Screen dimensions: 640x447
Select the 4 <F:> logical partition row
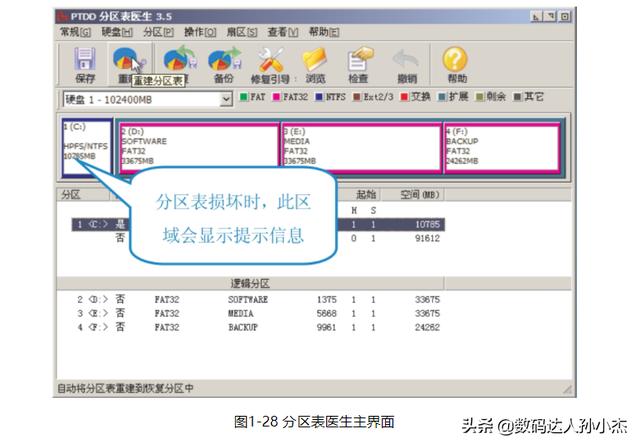pos(258,327)
